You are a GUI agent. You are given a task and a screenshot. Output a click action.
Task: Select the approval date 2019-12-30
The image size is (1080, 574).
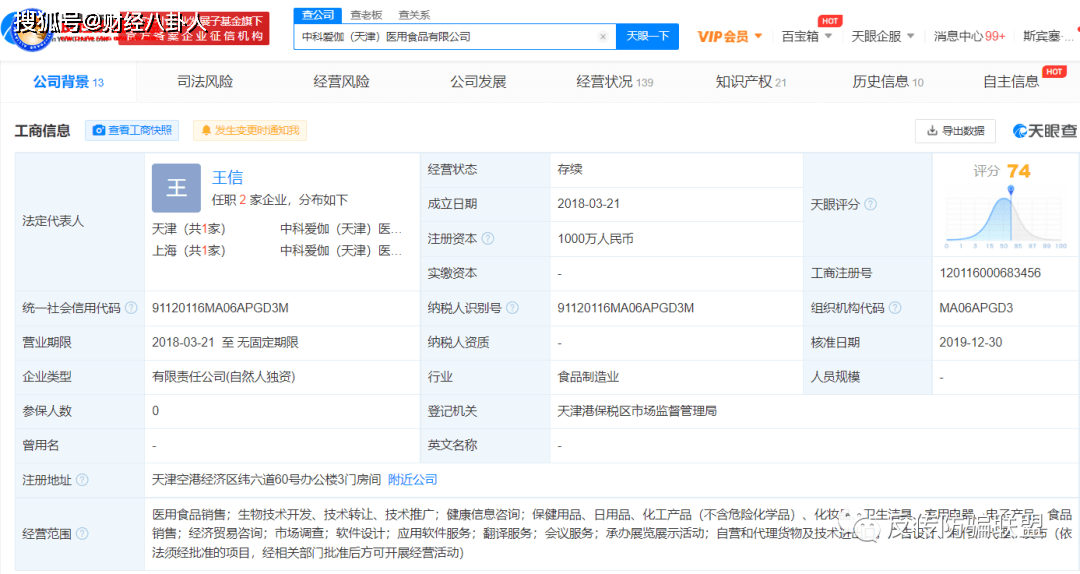click(970, 342)
